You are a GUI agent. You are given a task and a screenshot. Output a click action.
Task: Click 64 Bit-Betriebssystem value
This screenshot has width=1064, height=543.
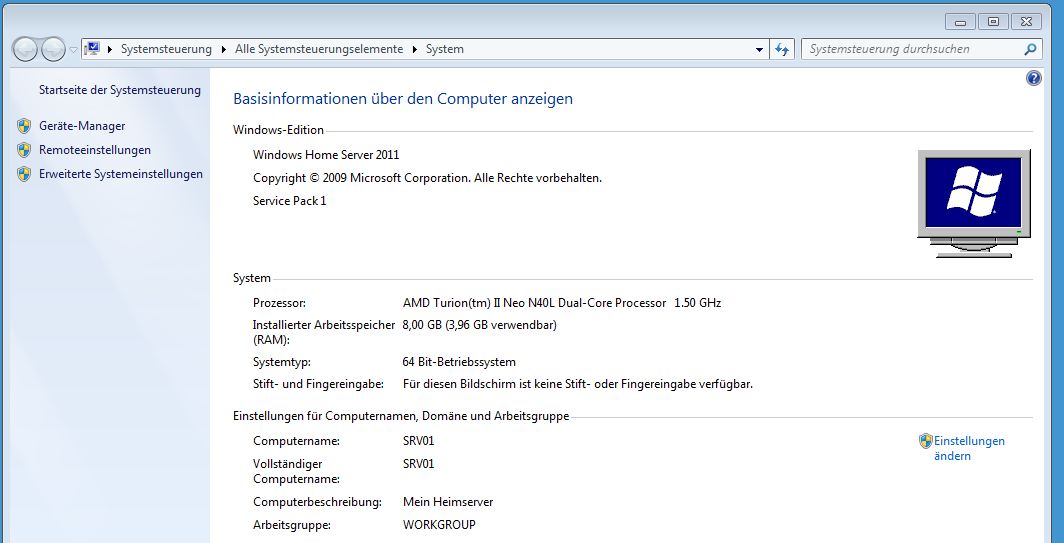click(x=459, y=362)
